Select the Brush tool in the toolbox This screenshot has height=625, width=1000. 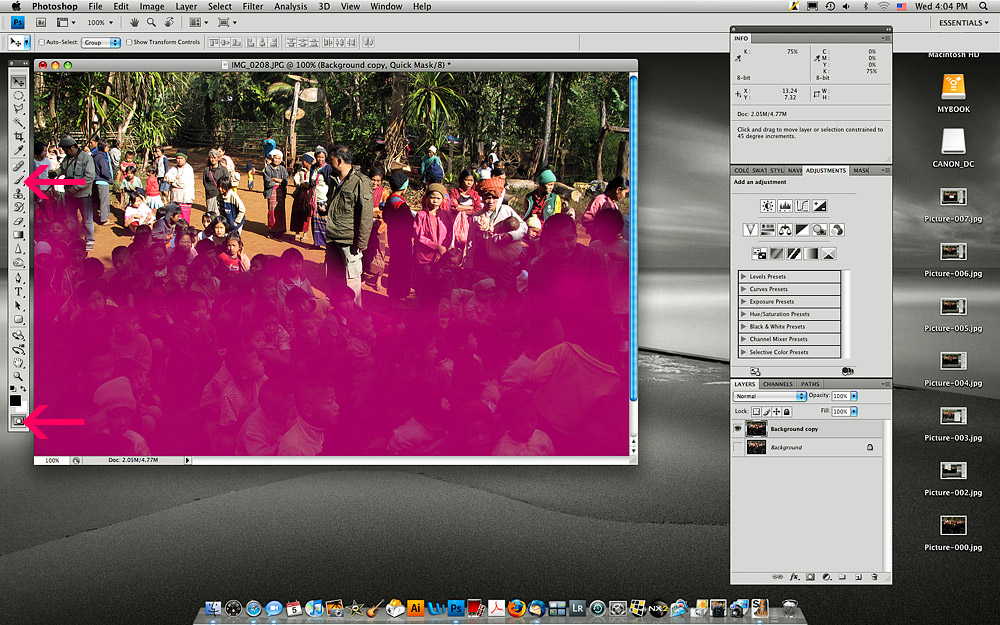(18, 180)
